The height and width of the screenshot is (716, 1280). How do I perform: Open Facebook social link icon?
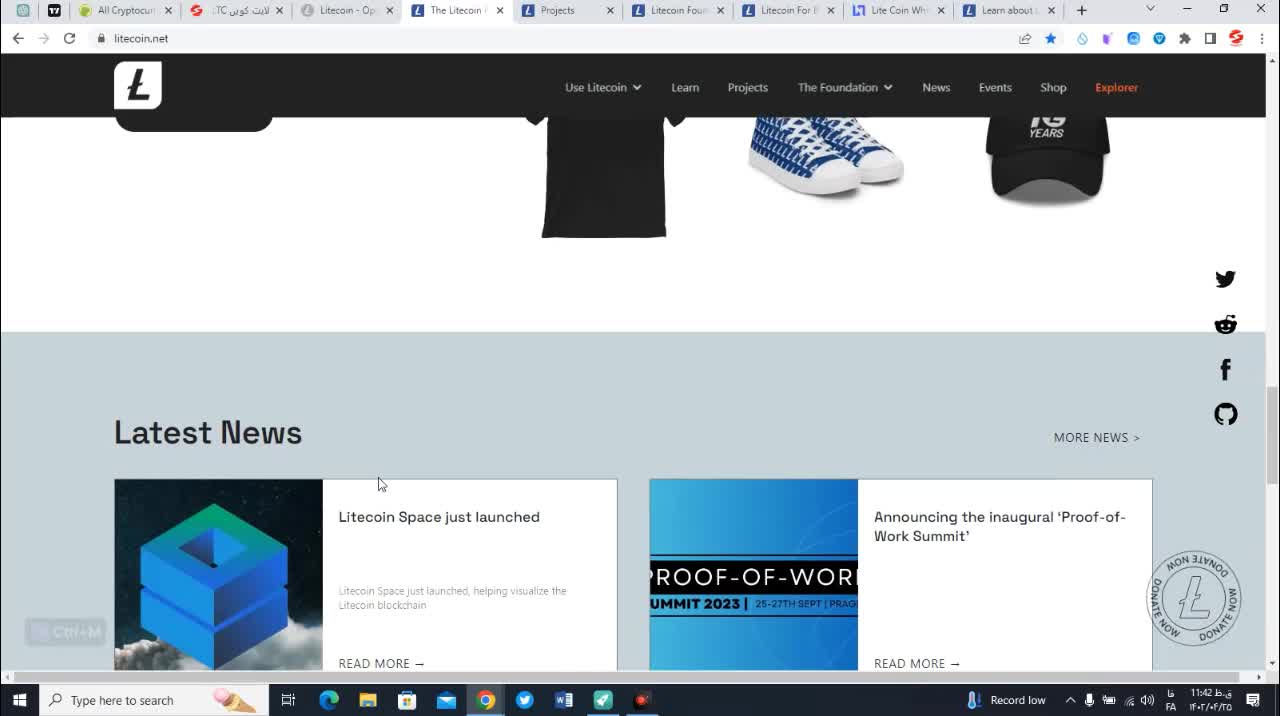click(1225, 369)
